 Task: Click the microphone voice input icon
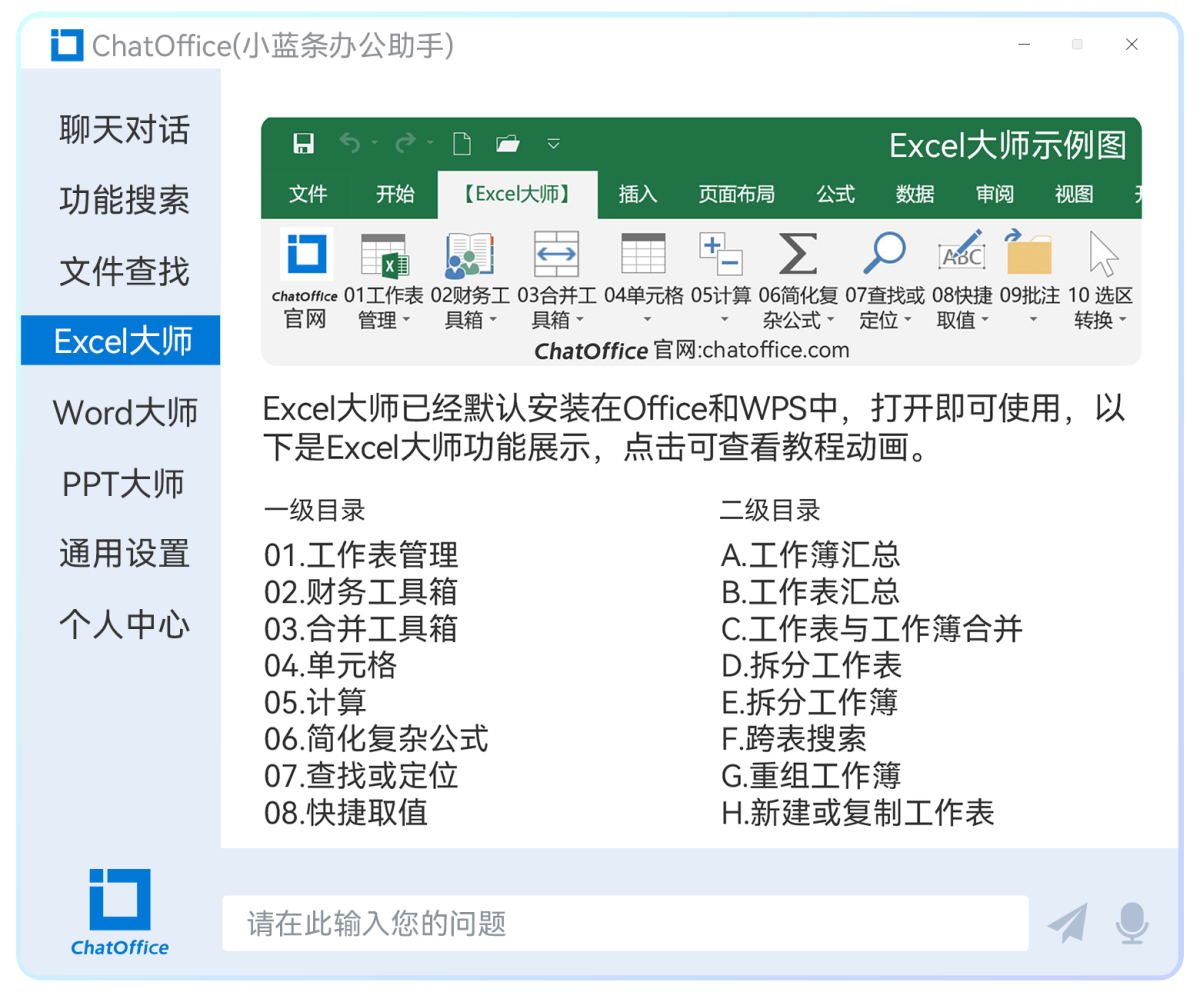coord(1132,922)
